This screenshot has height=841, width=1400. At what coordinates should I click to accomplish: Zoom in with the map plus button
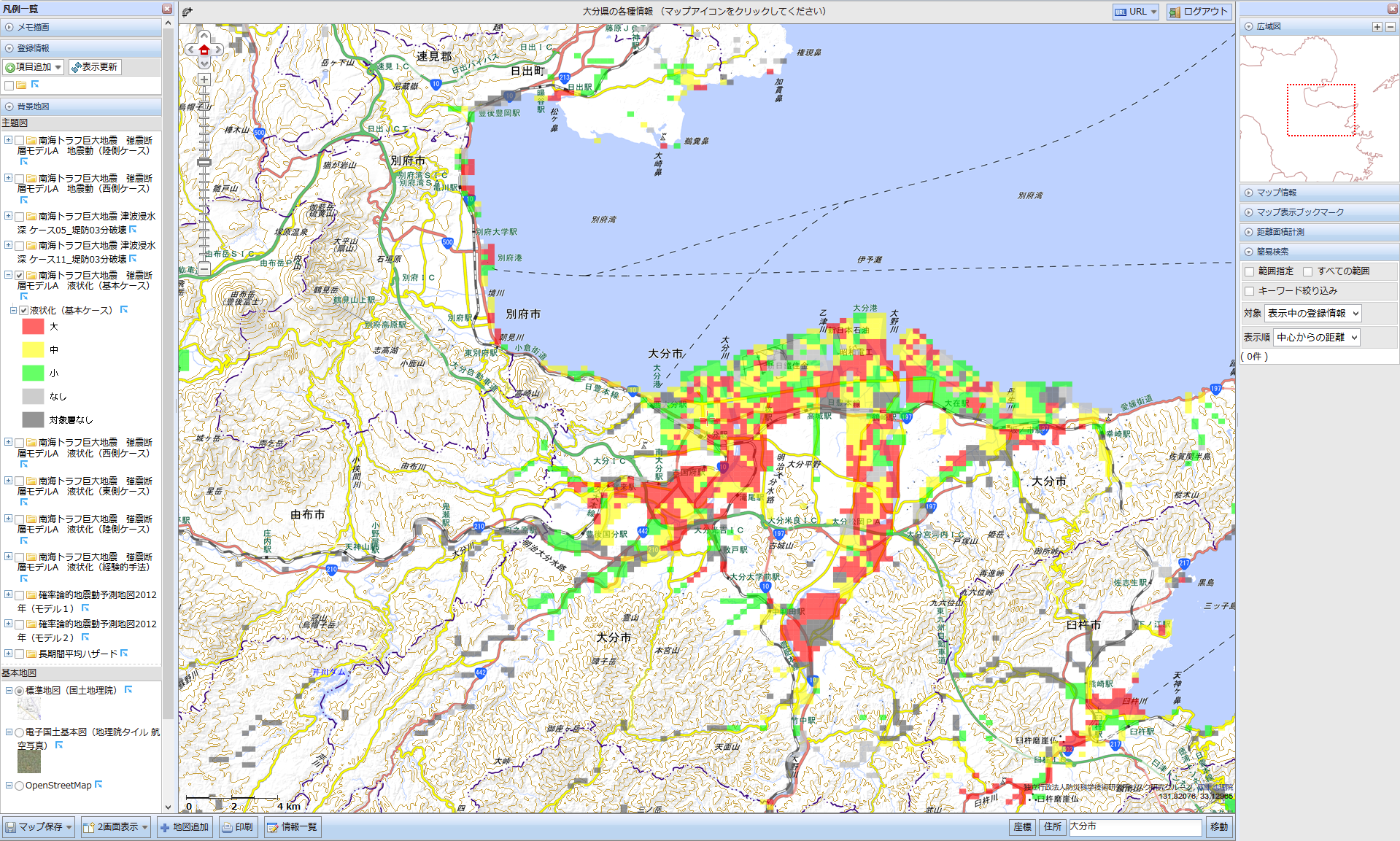(x=204, y=80)
